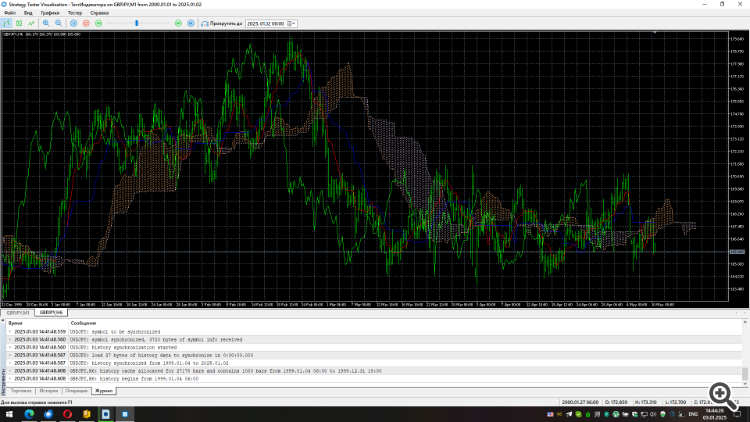Open the calendar dropdown of date field

(291, 23)
